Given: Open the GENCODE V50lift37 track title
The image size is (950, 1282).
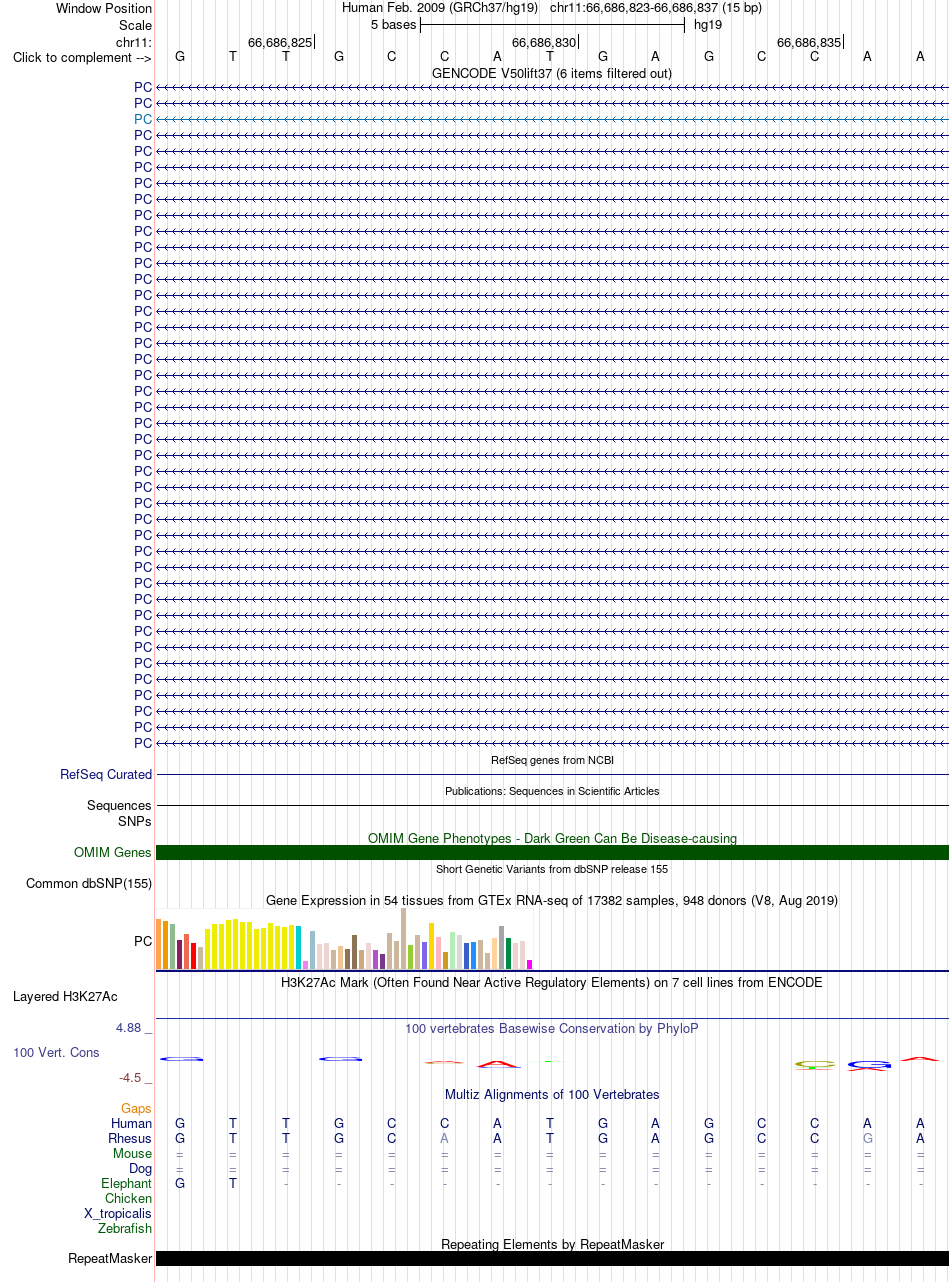Looking at the screenshot, I should coord(552,73).
